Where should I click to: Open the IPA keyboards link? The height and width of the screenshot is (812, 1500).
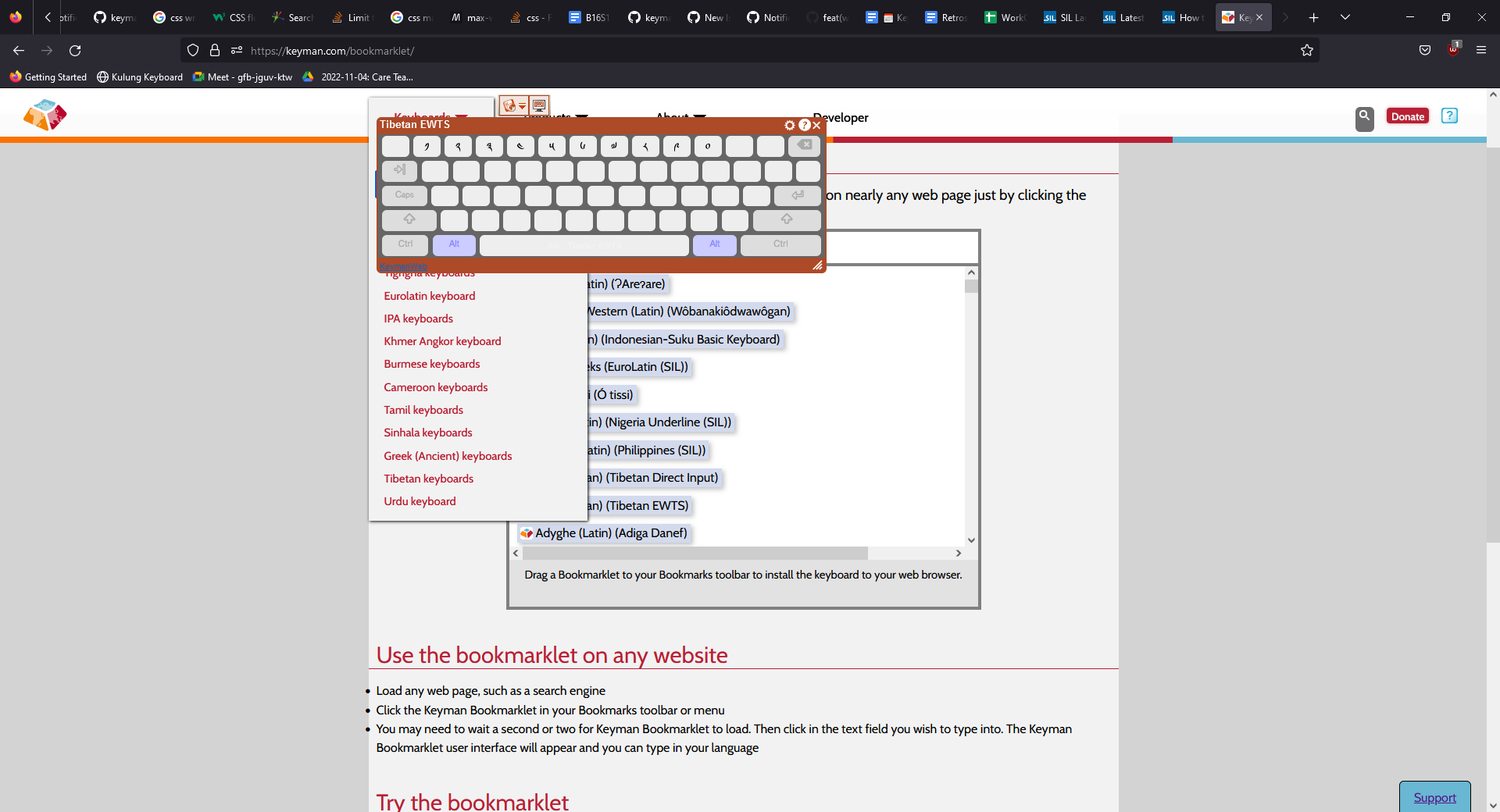click(x=419, y=319)
